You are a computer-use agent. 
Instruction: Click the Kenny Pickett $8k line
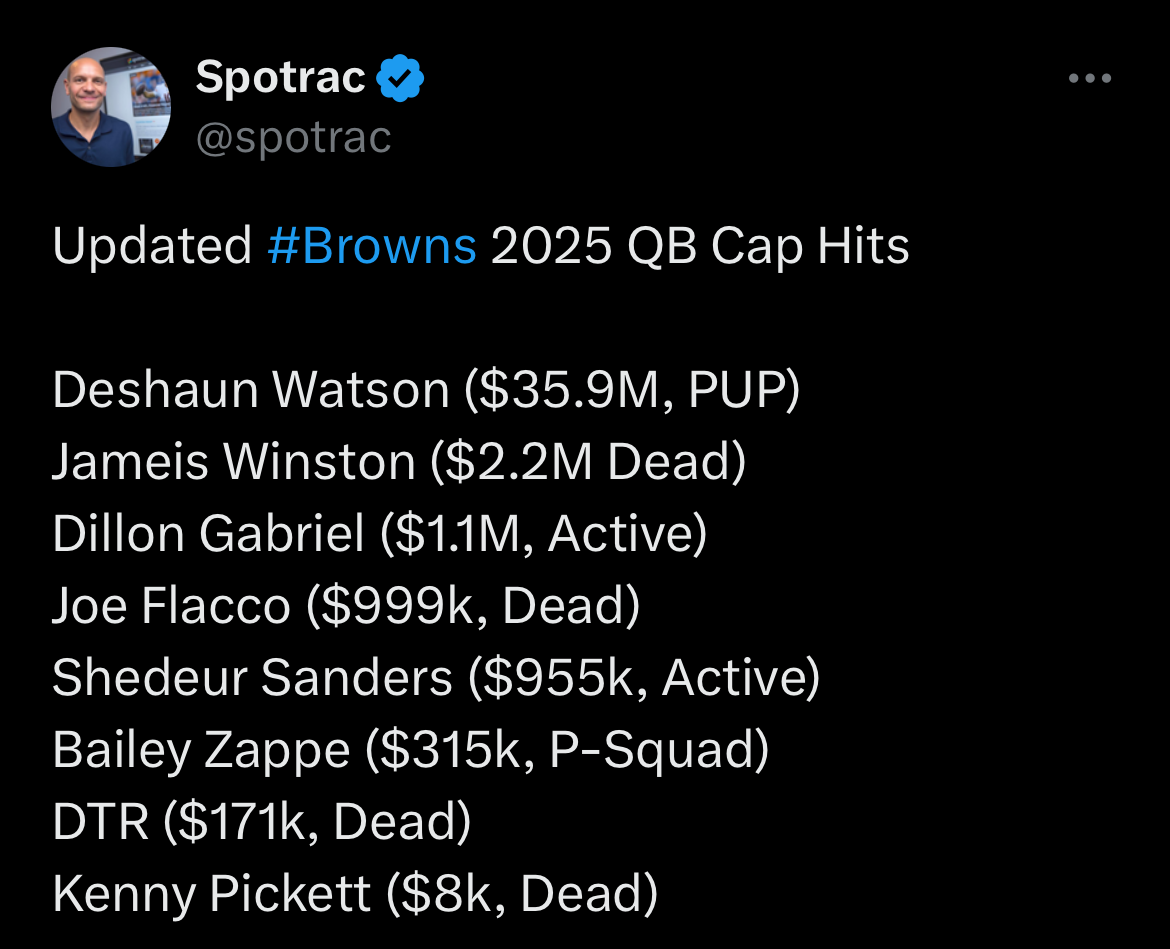355,894
